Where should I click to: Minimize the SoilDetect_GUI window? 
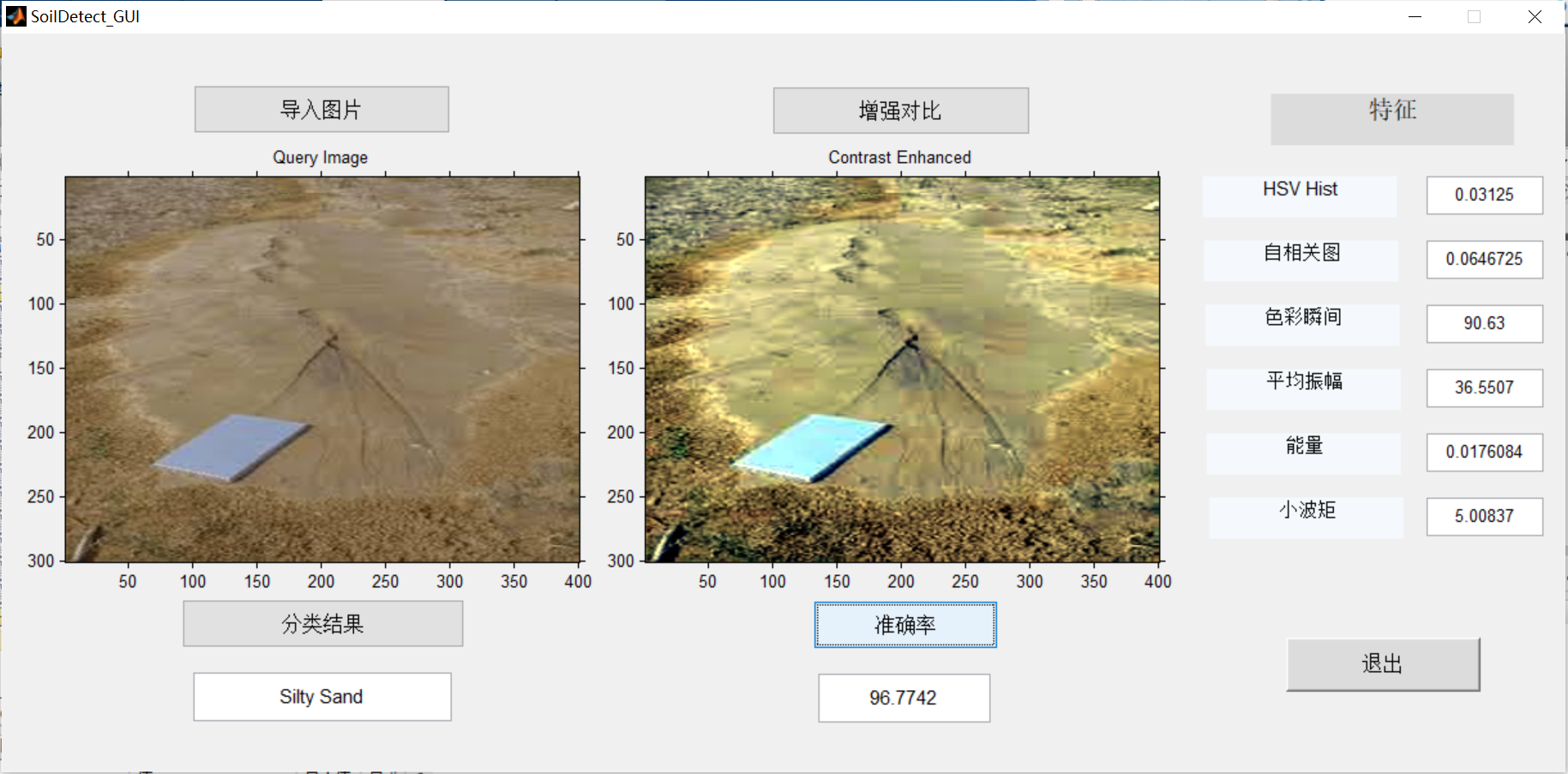point(1415,16)
